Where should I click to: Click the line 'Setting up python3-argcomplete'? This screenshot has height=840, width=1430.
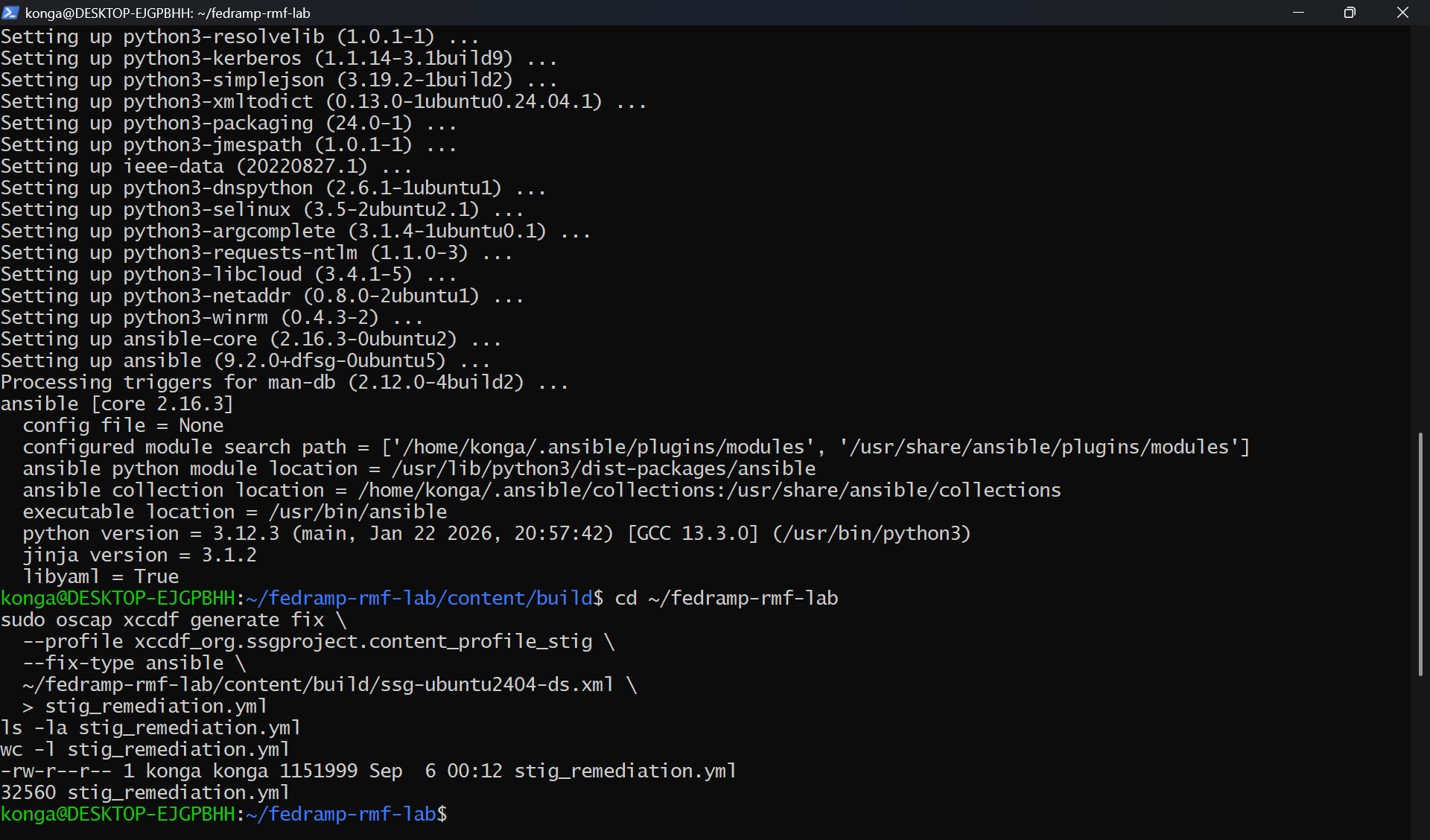pos(296,231)
